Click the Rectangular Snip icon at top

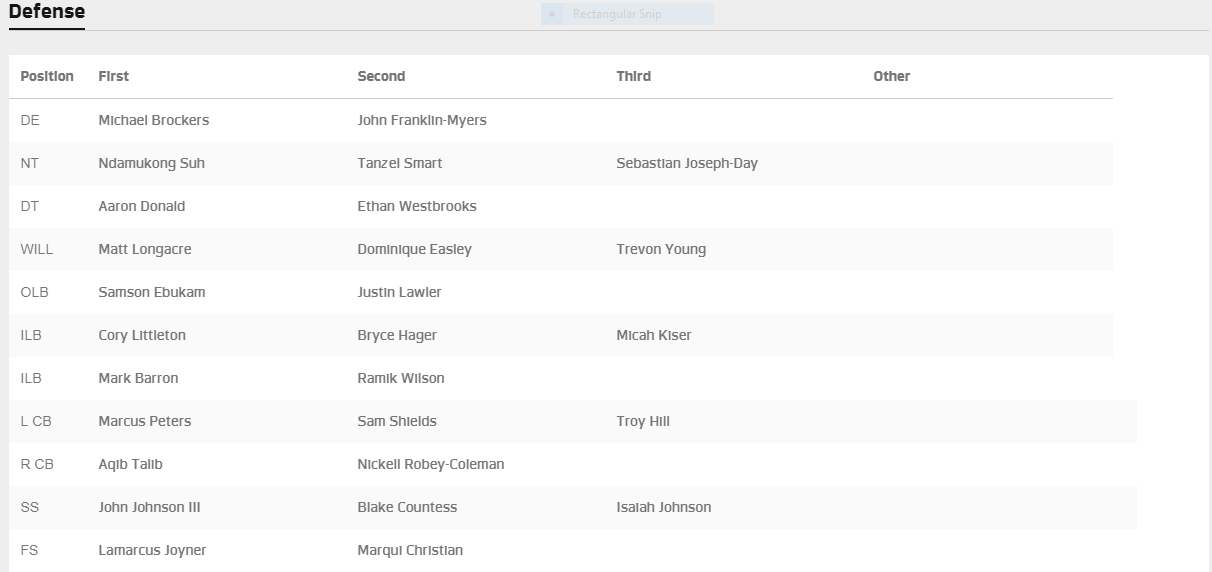click(x=553, y=14)
